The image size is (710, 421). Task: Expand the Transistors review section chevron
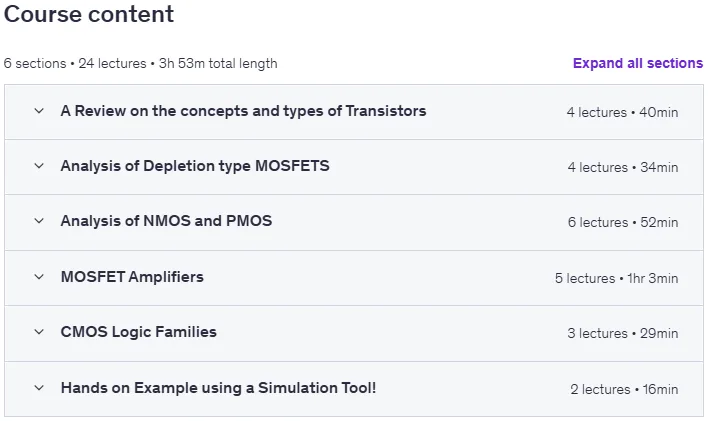[39, 111]
